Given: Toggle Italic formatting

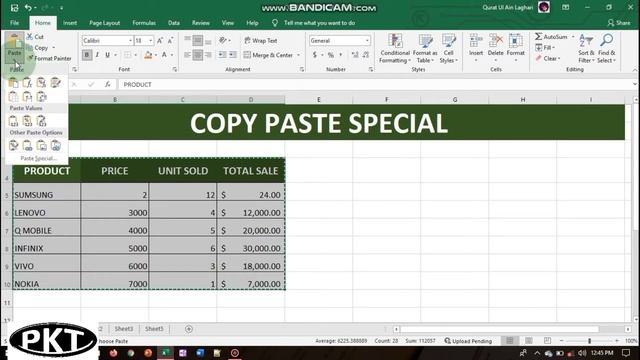Looking at the screenshot, I should [x=97, y=55].
